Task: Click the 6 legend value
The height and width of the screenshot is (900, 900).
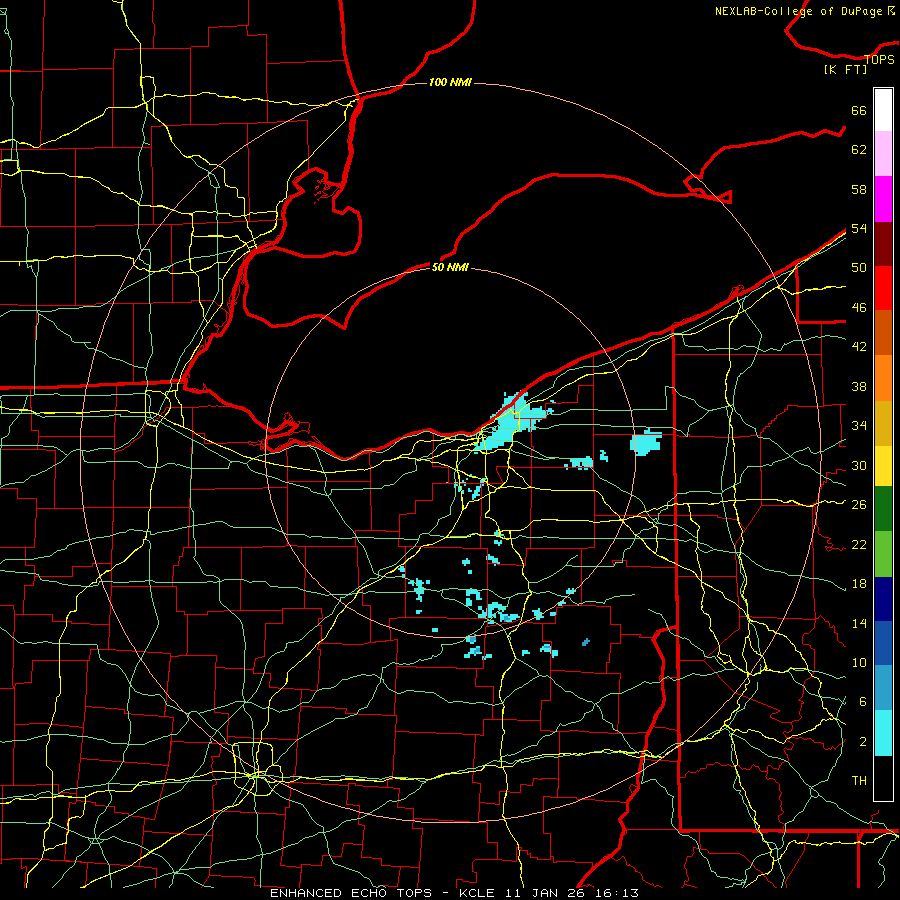Action: coord(862,702)
